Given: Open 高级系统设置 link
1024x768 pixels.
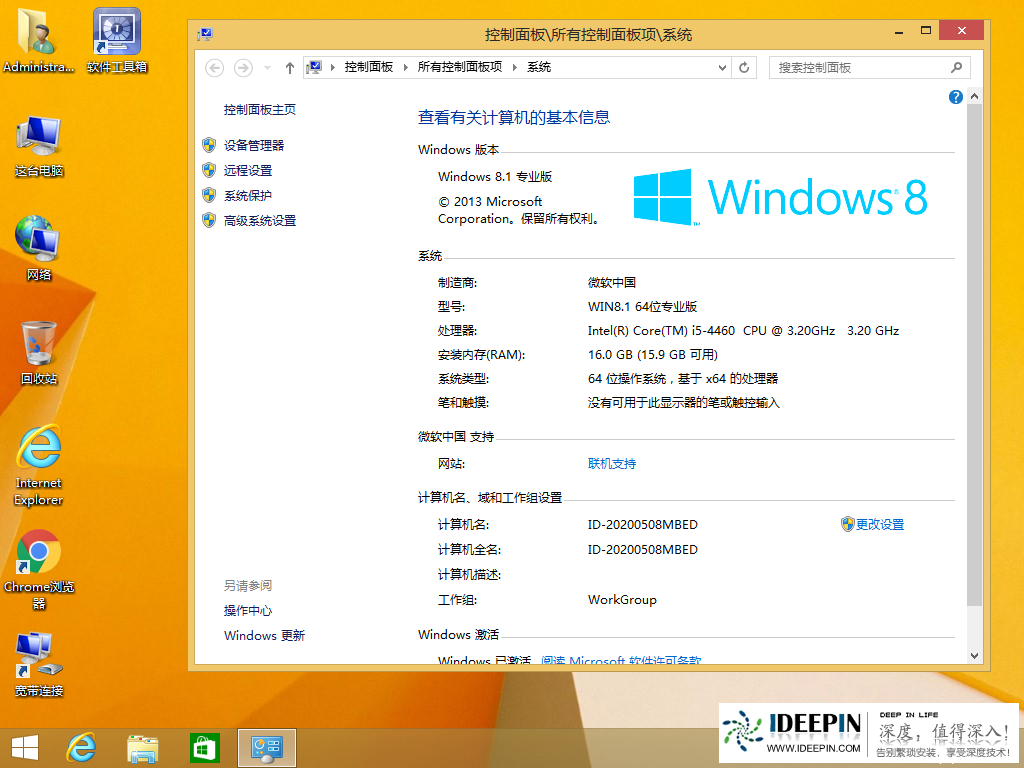Looking at the screenshot, I should [260, 221].
